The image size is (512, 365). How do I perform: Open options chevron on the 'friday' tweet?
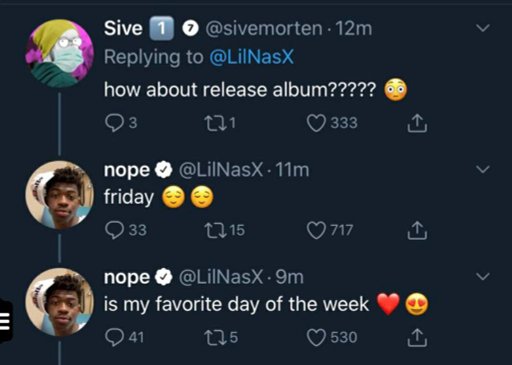pyautogui.click(x=483, y=169)
